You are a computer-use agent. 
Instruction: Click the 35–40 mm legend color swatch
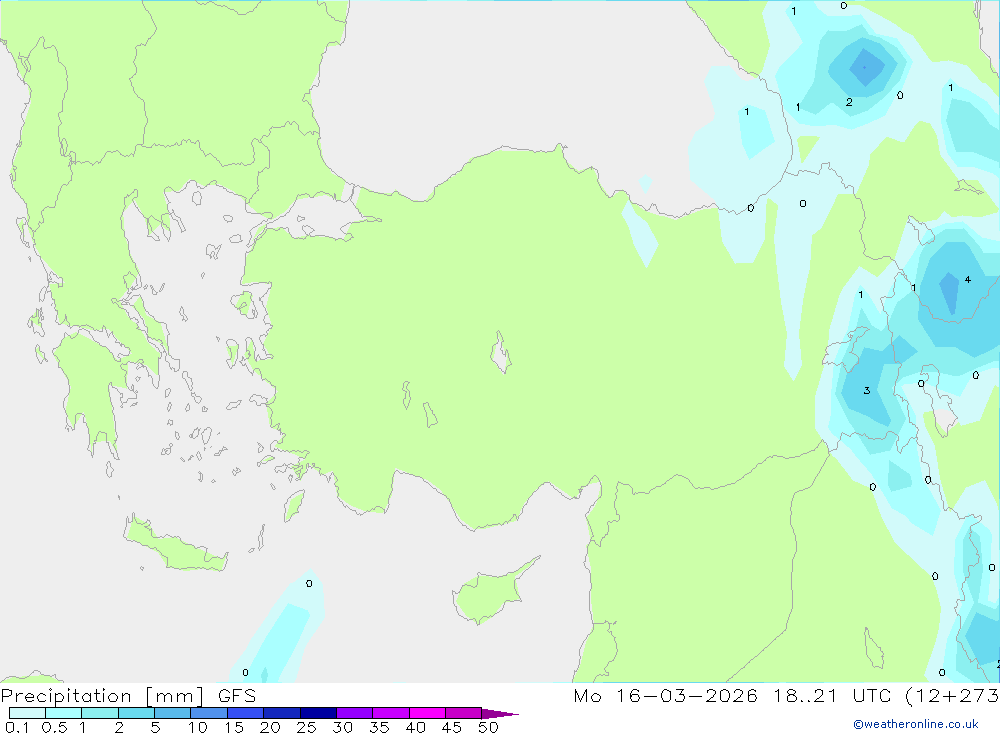[391, 713]
